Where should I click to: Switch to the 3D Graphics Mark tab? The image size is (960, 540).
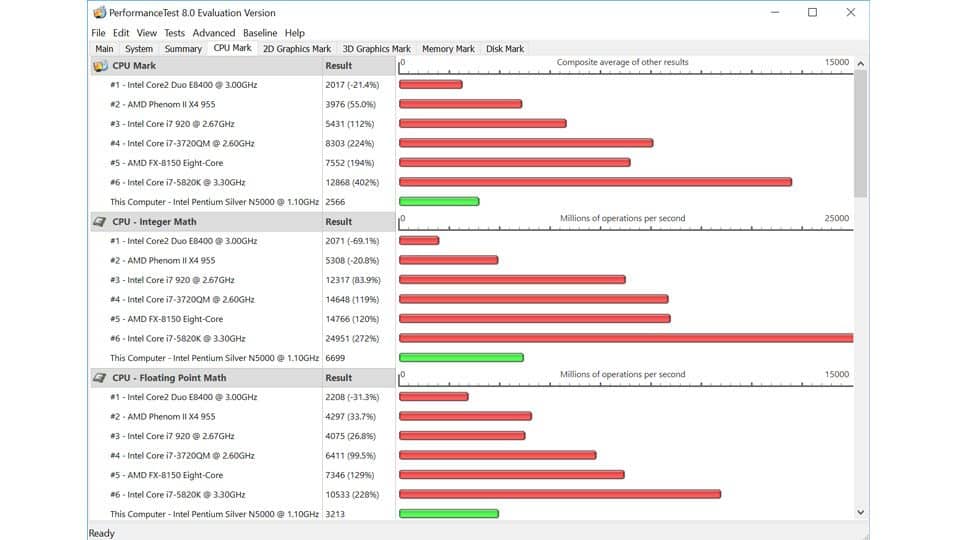[377, 49]
